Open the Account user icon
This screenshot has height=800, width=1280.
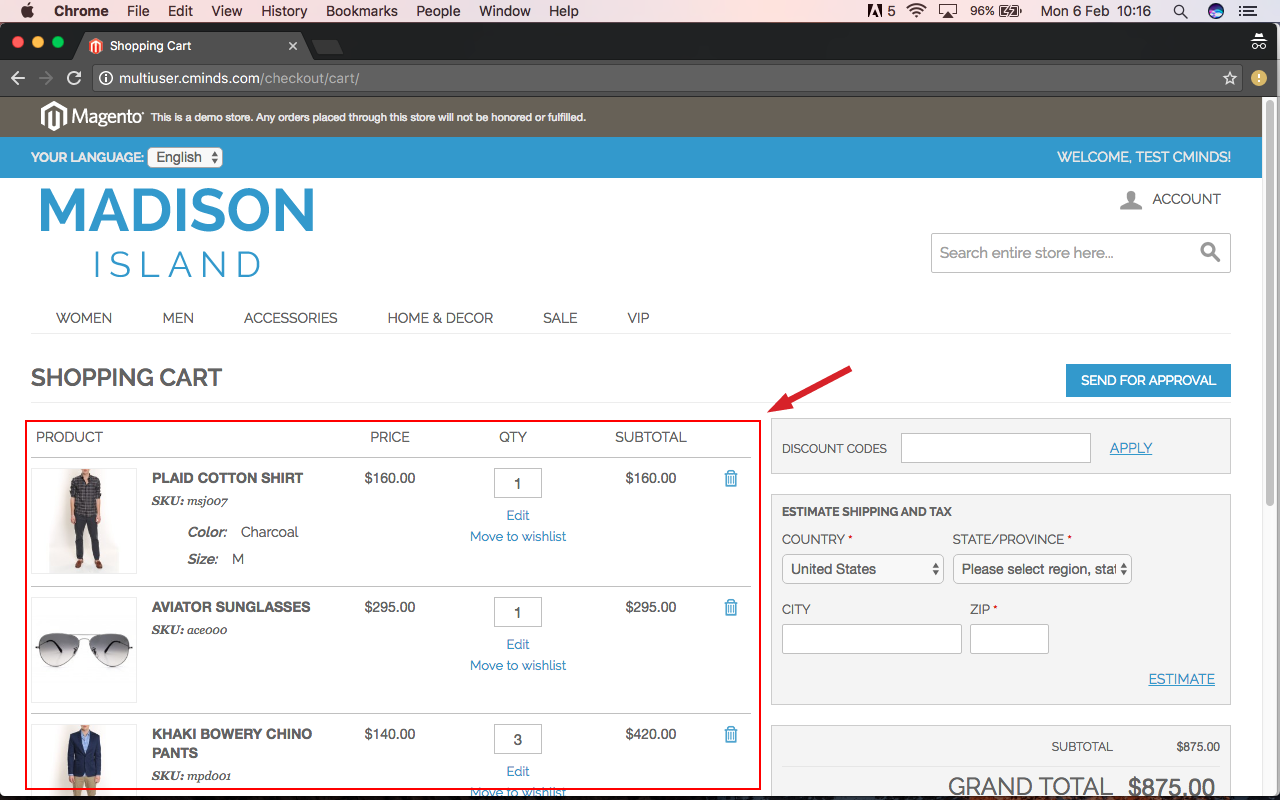point(1131,200)
